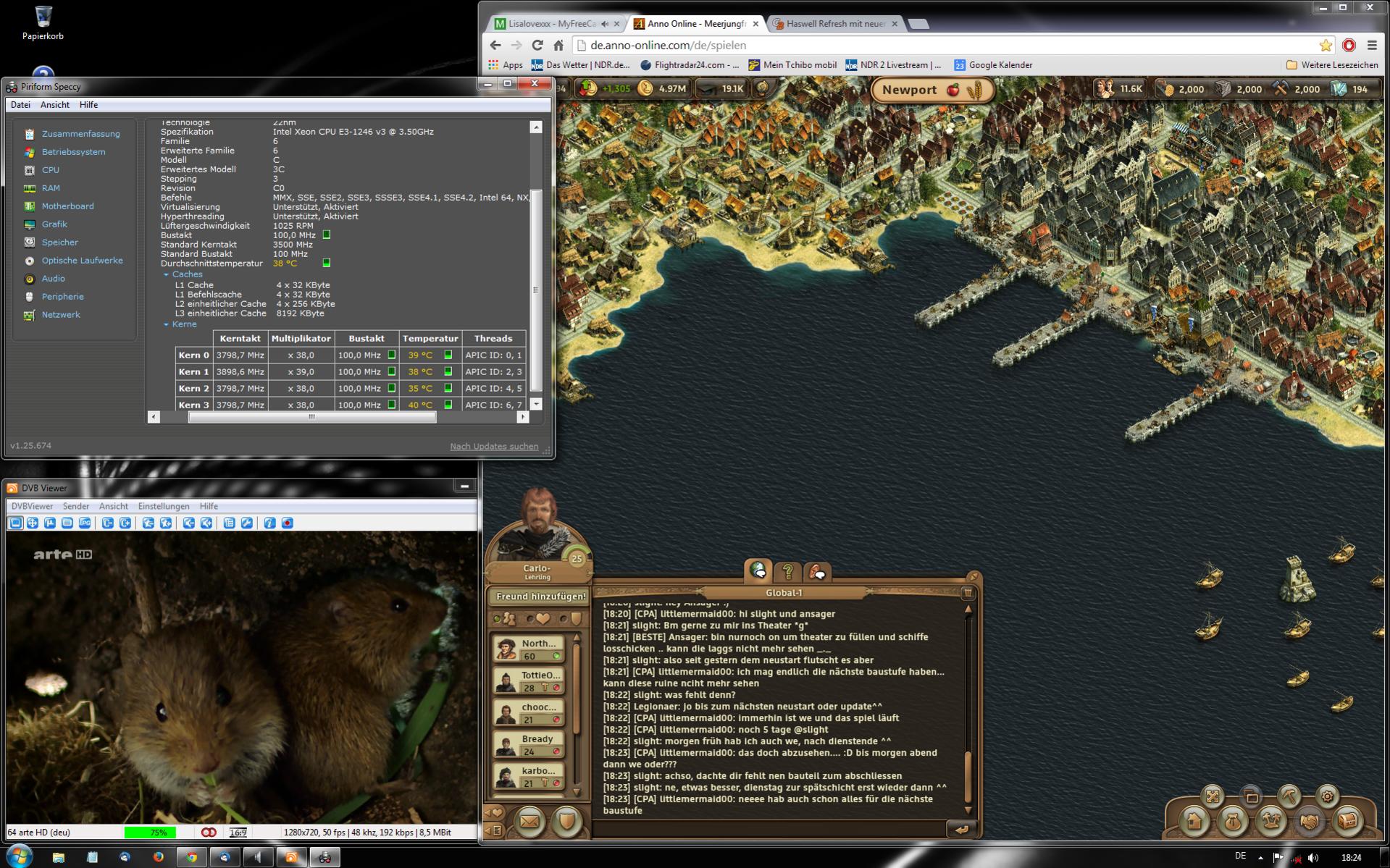This screenshot has width=1390, height=868.
Task: Click the chat scrollbar down arrow
Action: 968,809
